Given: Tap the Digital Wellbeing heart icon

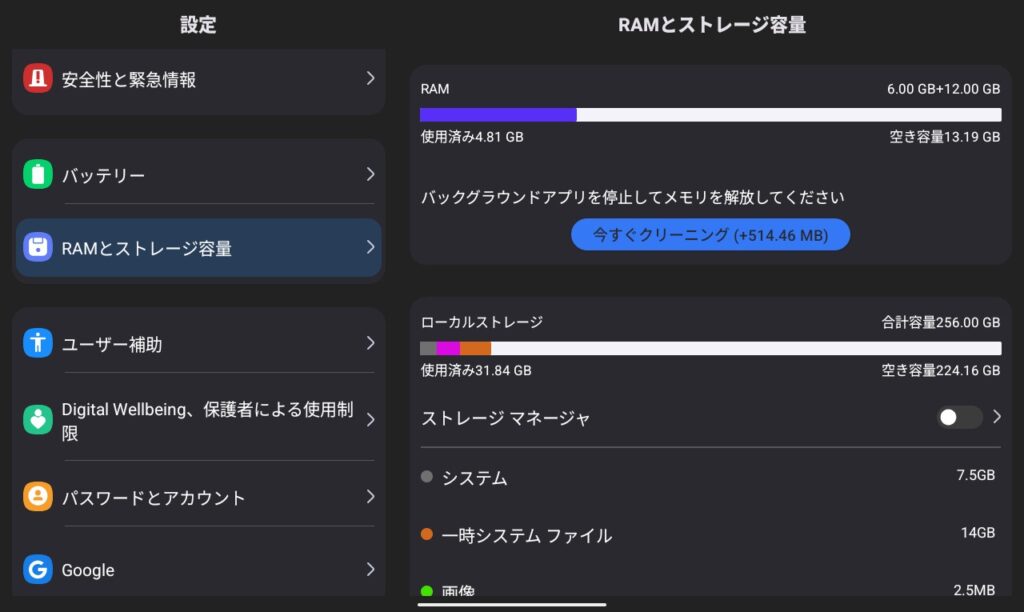Looking at the screenshot, I should [38, 419].
